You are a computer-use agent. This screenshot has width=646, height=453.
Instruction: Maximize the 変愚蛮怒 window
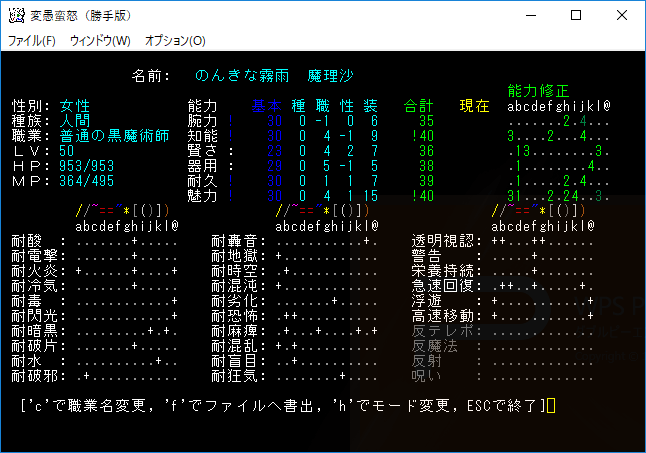click(x=575, y=16)
